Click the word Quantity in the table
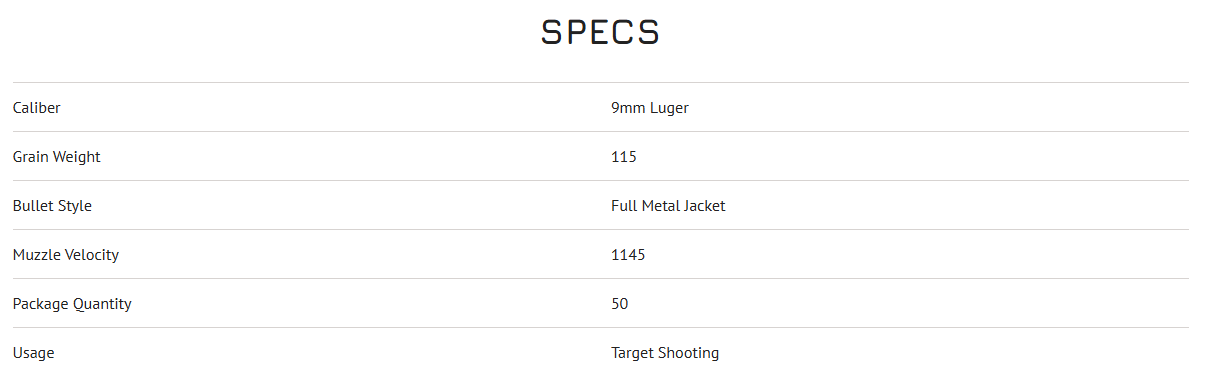This screenshot has height=367, width=1206. pos(103,304)
